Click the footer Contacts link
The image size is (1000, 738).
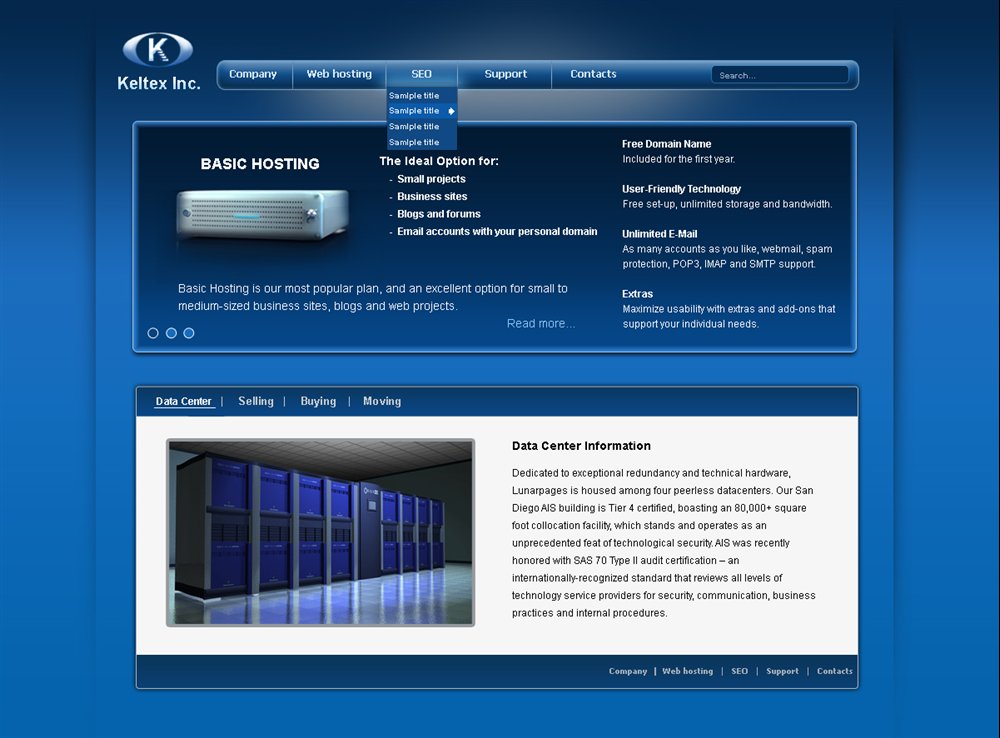[x=835, y=671]
